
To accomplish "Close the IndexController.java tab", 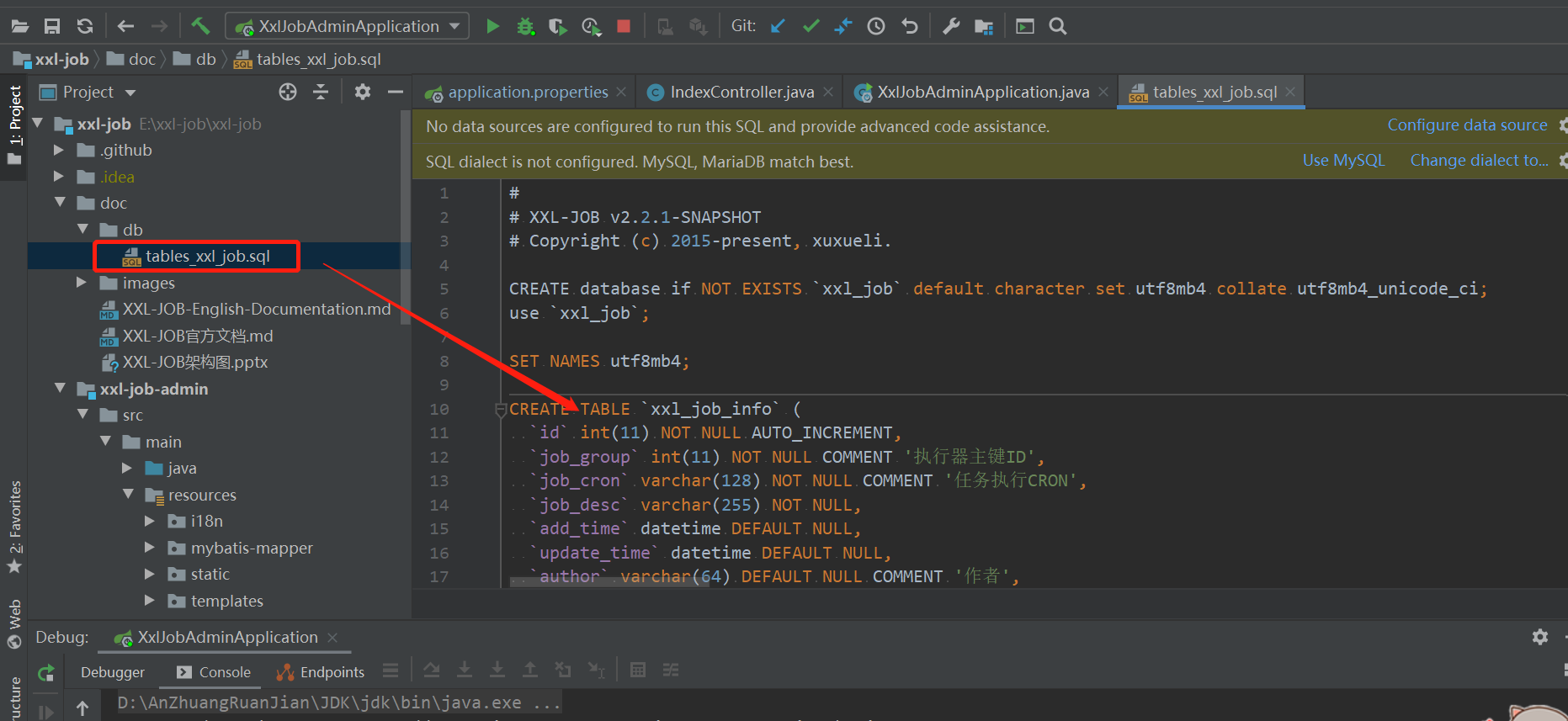I will pos(828,92).
